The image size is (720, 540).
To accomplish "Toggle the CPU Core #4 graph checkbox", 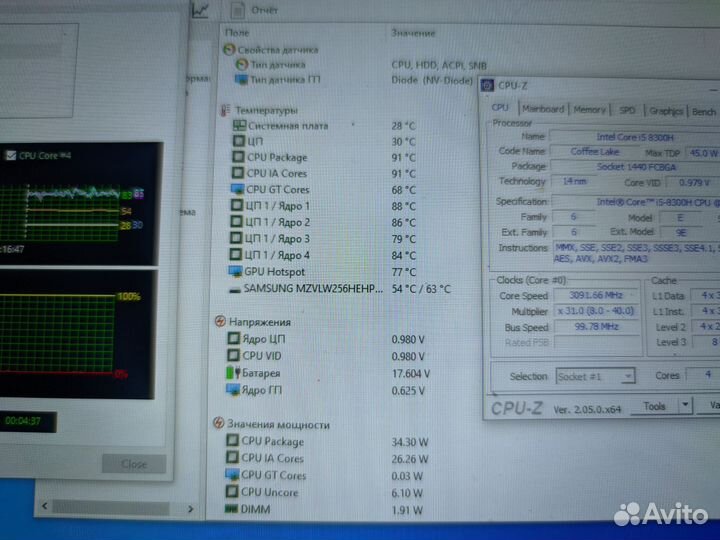I will (x=10, y=156).
